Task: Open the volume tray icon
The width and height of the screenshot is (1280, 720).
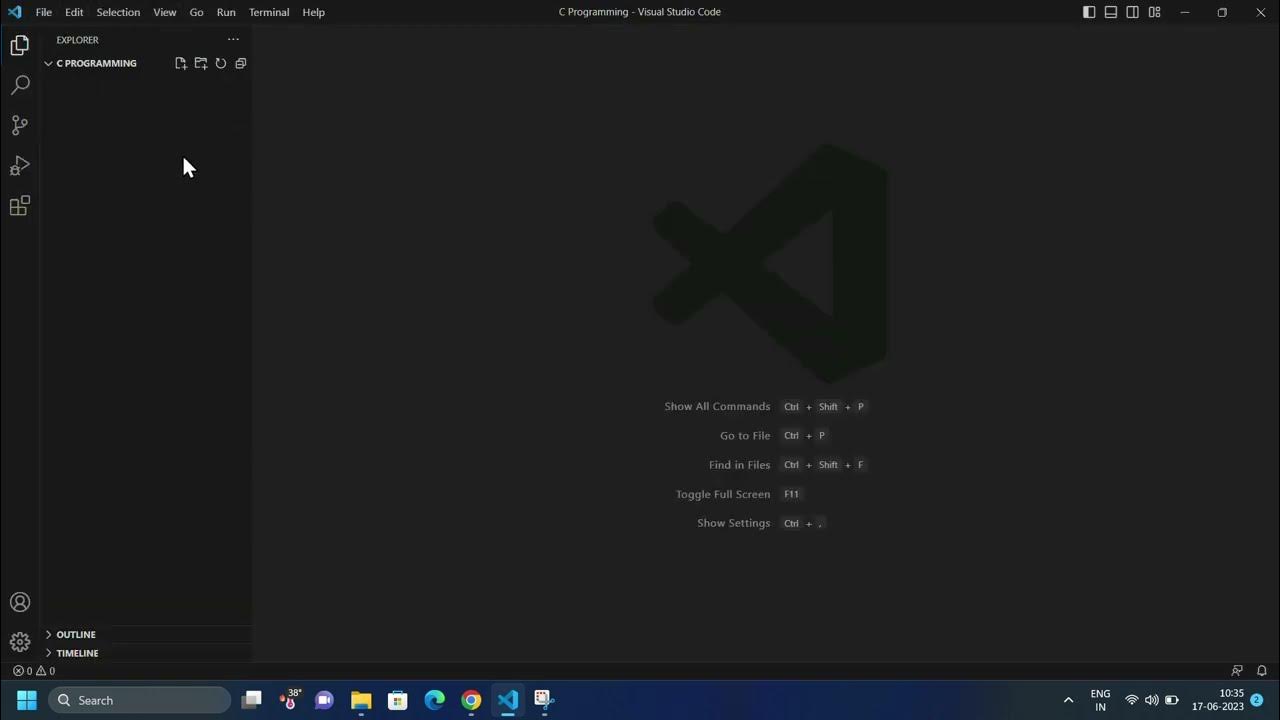Action: [1152, 700]
